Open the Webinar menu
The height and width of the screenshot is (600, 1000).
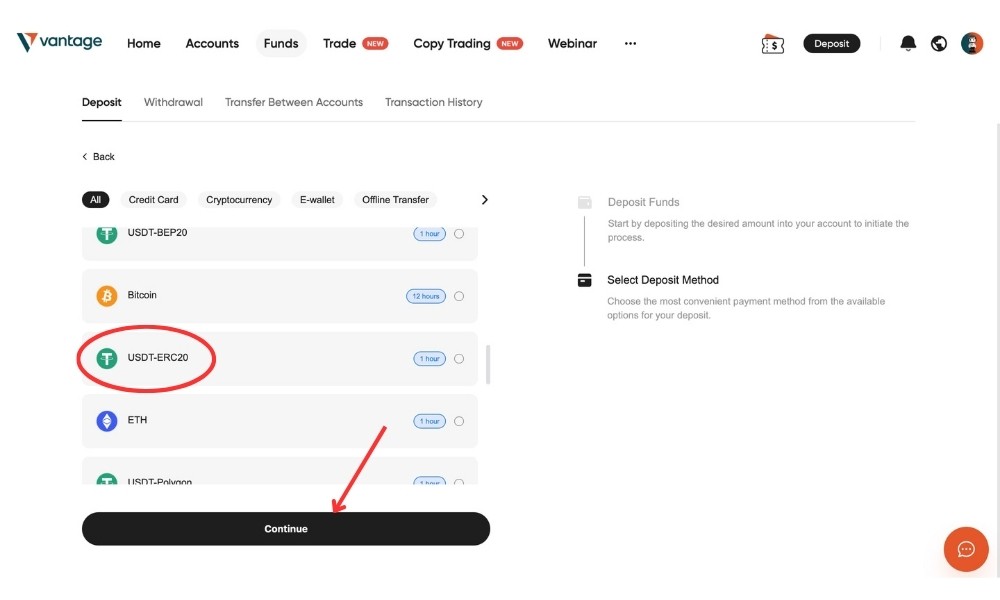point(572,43)
